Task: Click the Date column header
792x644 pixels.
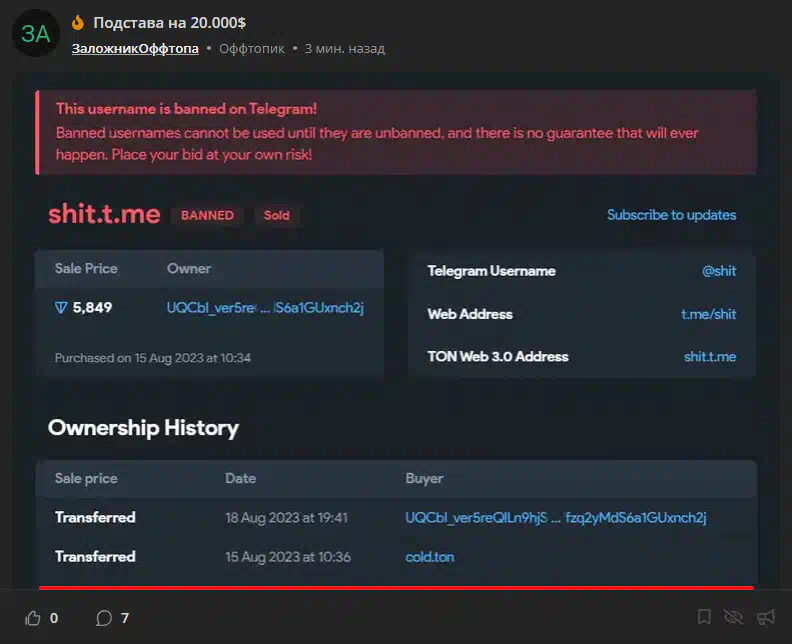Action: tap(240, 478)
